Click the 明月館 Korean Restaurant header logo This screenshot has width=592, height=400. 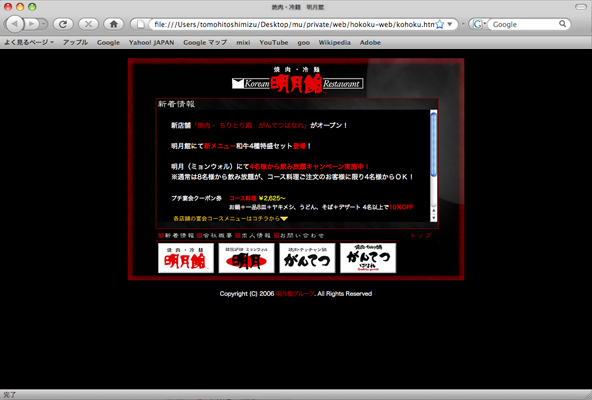[298, 80]
